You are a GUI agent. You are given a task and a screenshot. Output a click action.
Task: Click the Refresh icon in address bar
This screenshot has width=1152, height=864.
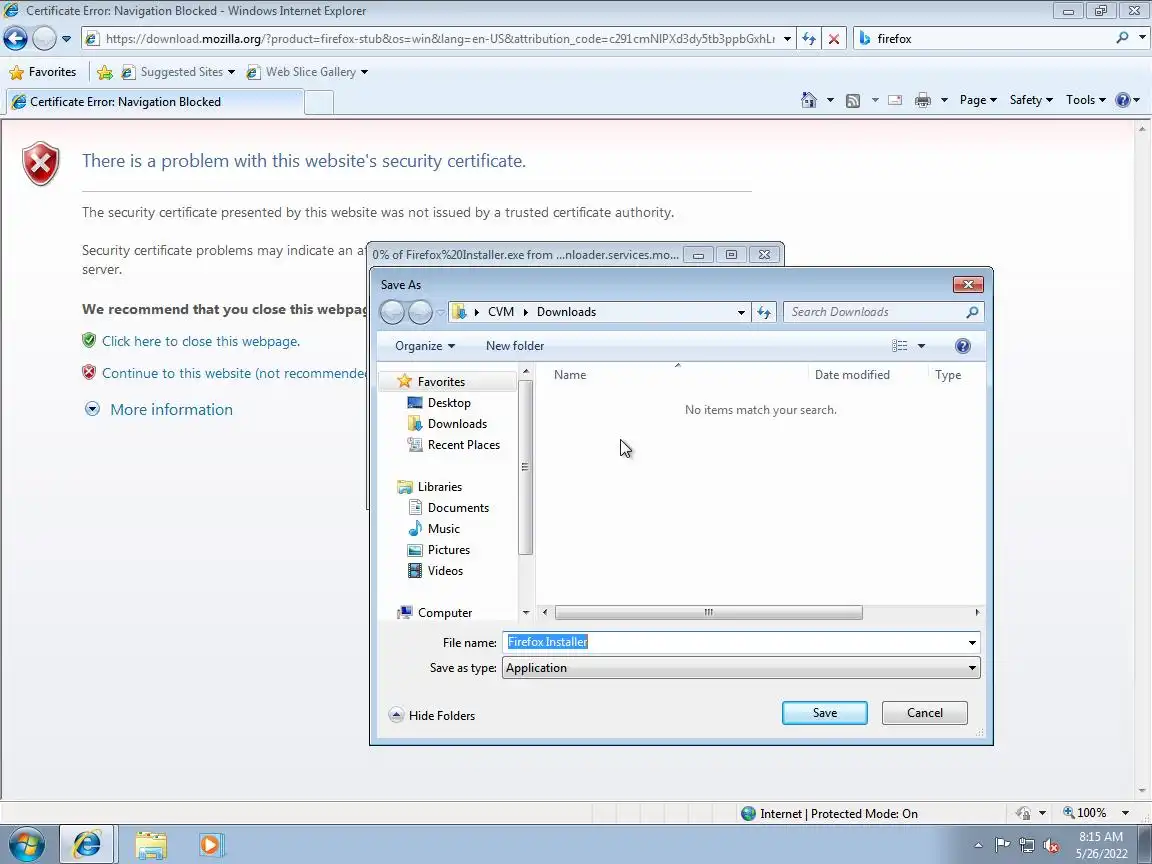[809, 38]
